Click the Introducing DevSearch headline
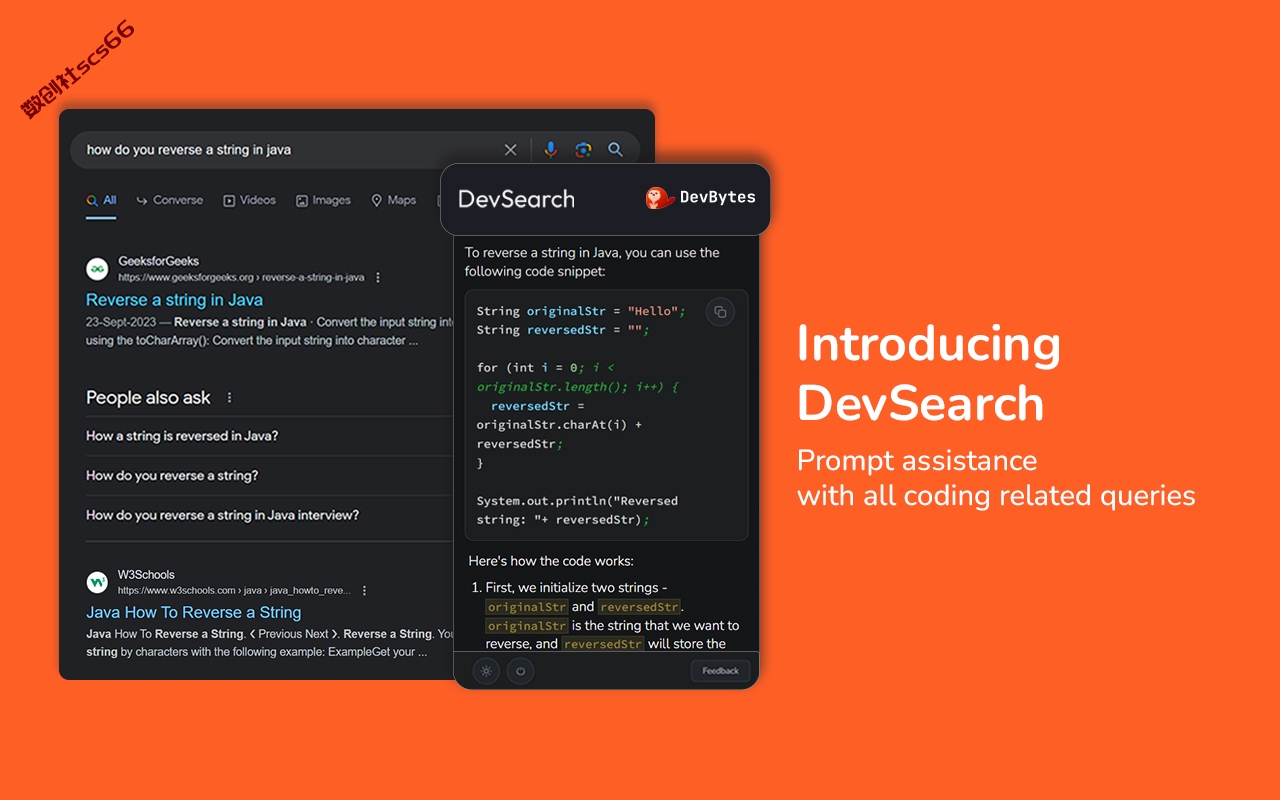The height and width of the screenshot is (800, 1280). pyautogui.click(x=928, y=374)
